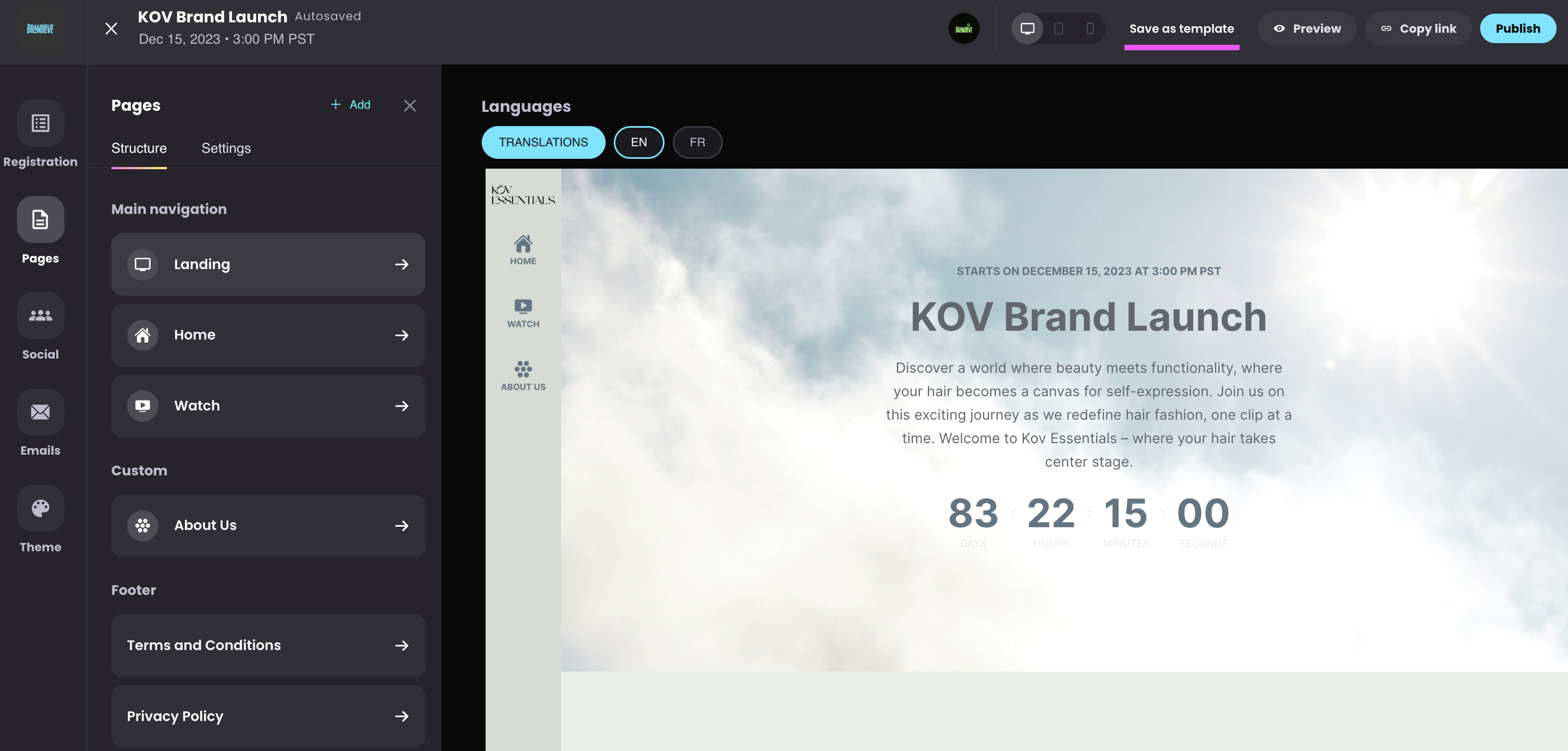The image size is (1568, 751).
Task: Click the Discover a world description paragraph
Action: pyautogui.click(x=1088, y=415)
